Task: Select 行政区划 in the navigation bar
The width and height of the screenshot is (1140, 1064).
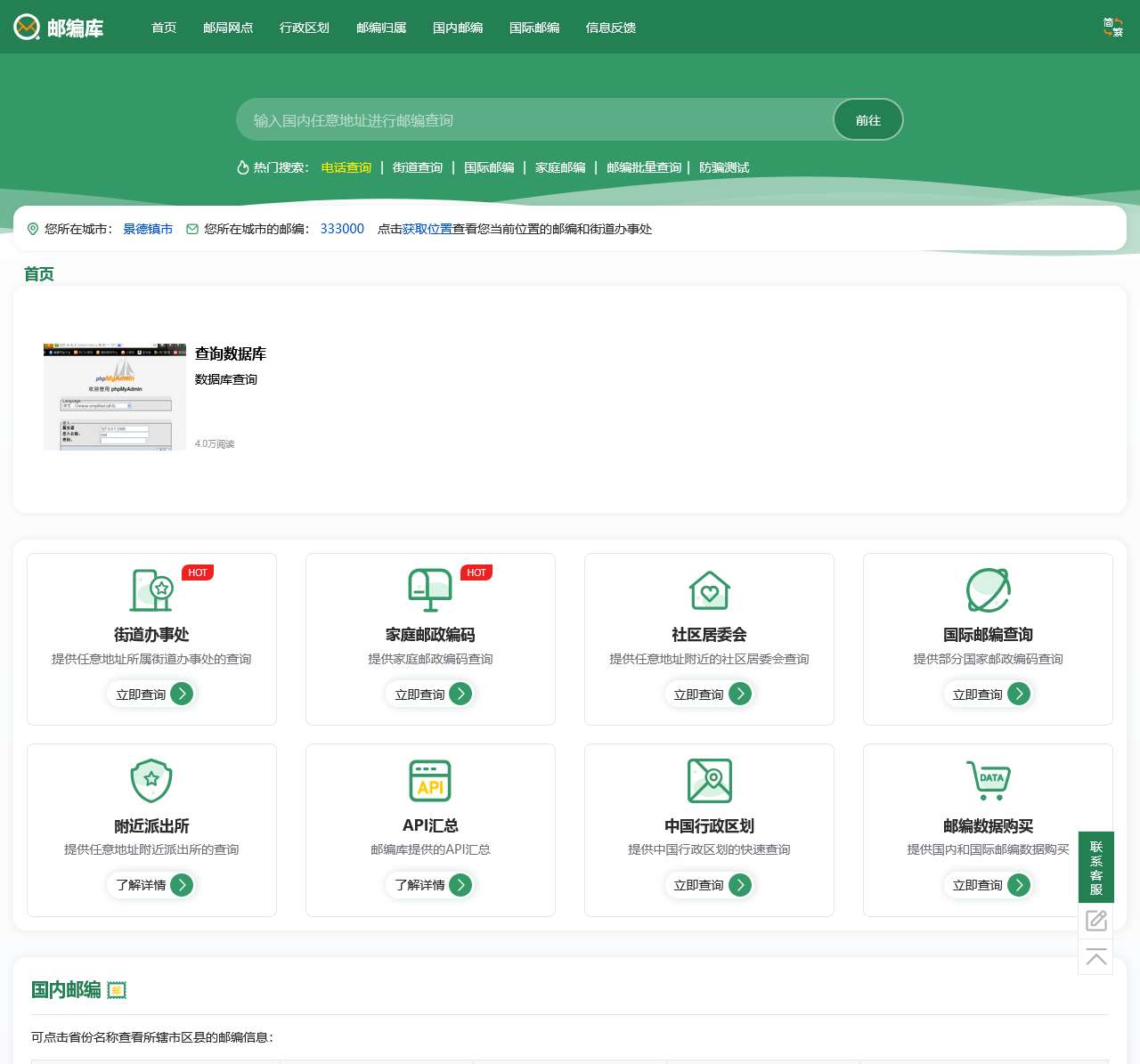Action: 305,28
